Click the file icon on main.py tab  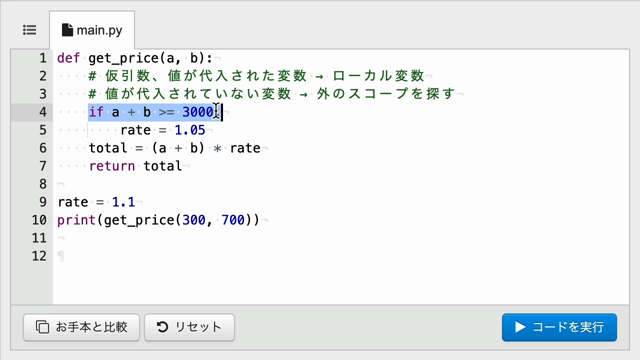(x=67, y=30)
